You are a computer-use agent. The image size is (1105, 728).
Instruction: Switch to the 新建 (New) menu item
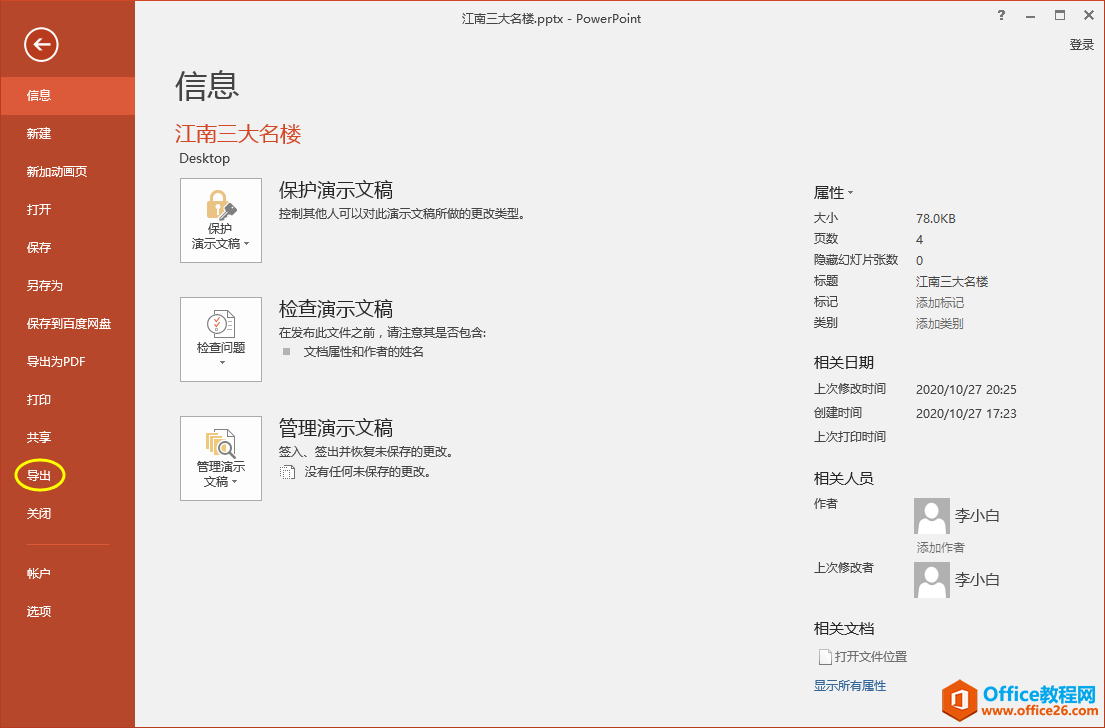point(39,133)
